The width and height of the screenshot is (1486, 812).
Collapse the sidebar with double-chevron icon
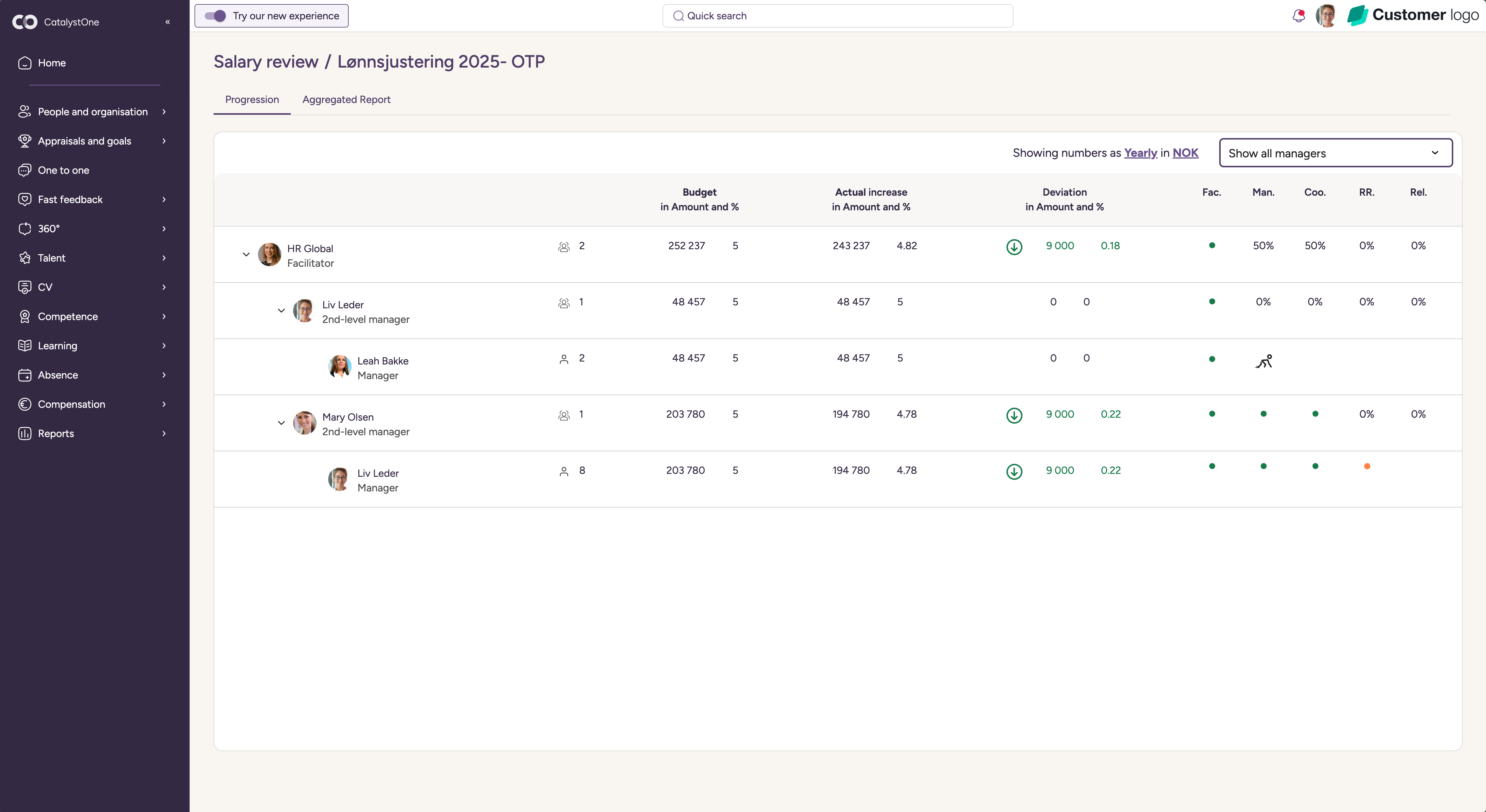[x=168, y=22]
